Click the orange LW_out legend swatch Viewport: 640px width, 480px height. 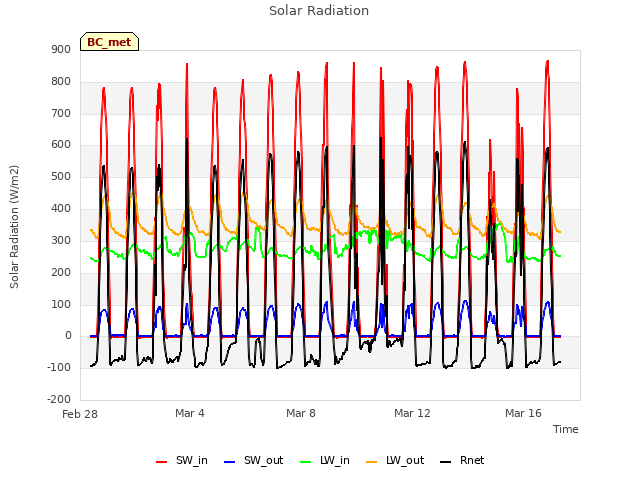click(x=372, y=462)
